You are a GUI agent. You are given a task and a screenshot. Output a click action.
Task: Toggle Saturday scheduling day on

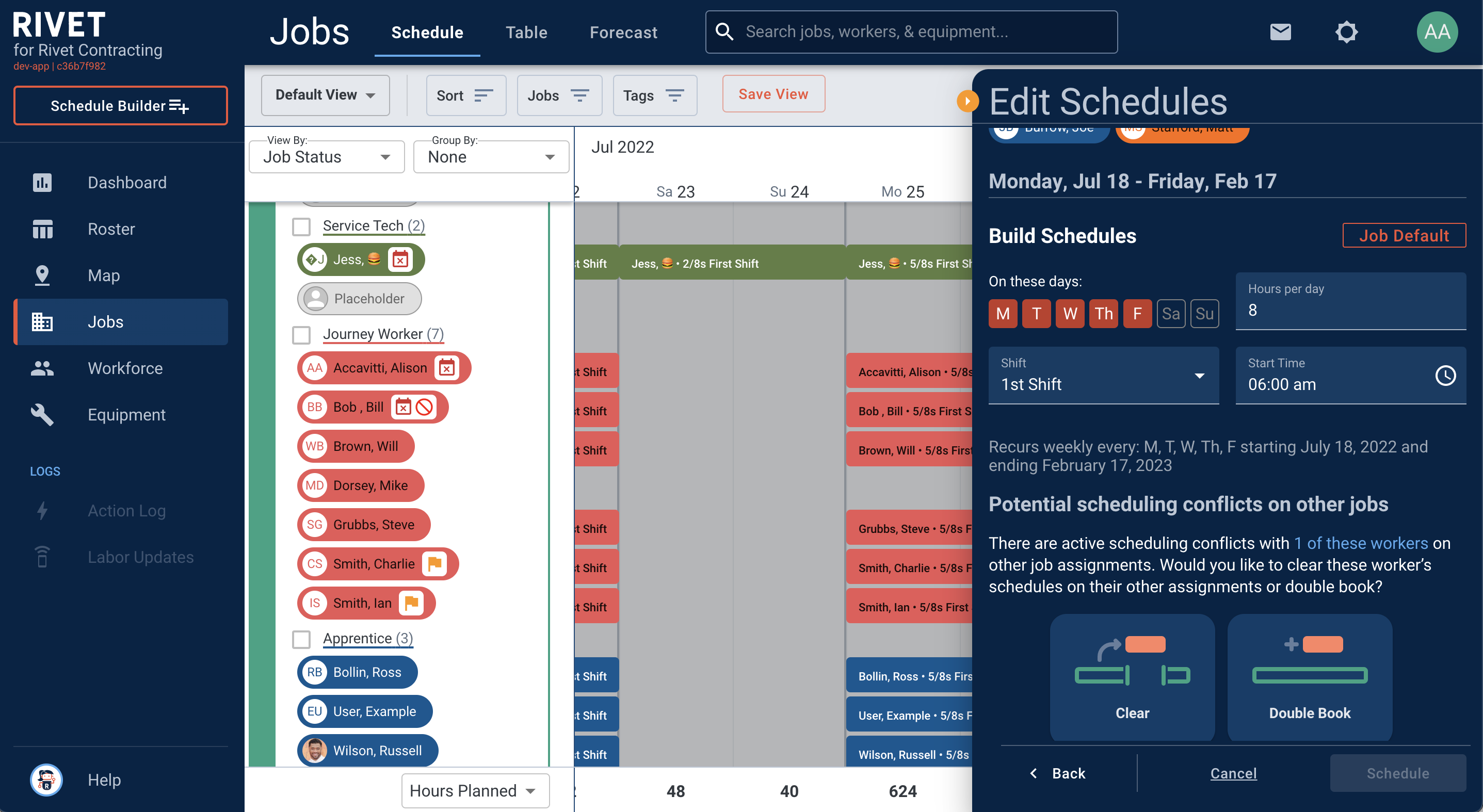point(1170,312)
